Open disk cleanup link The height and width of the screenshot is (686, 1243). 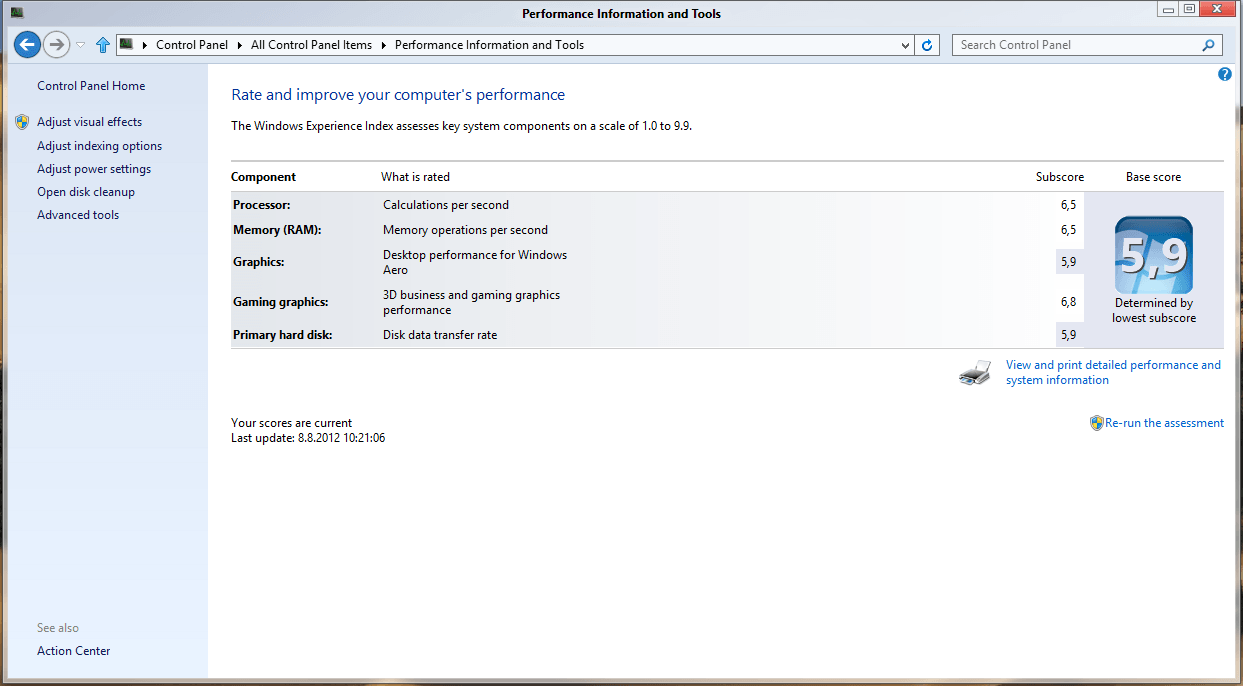[86, 192]
